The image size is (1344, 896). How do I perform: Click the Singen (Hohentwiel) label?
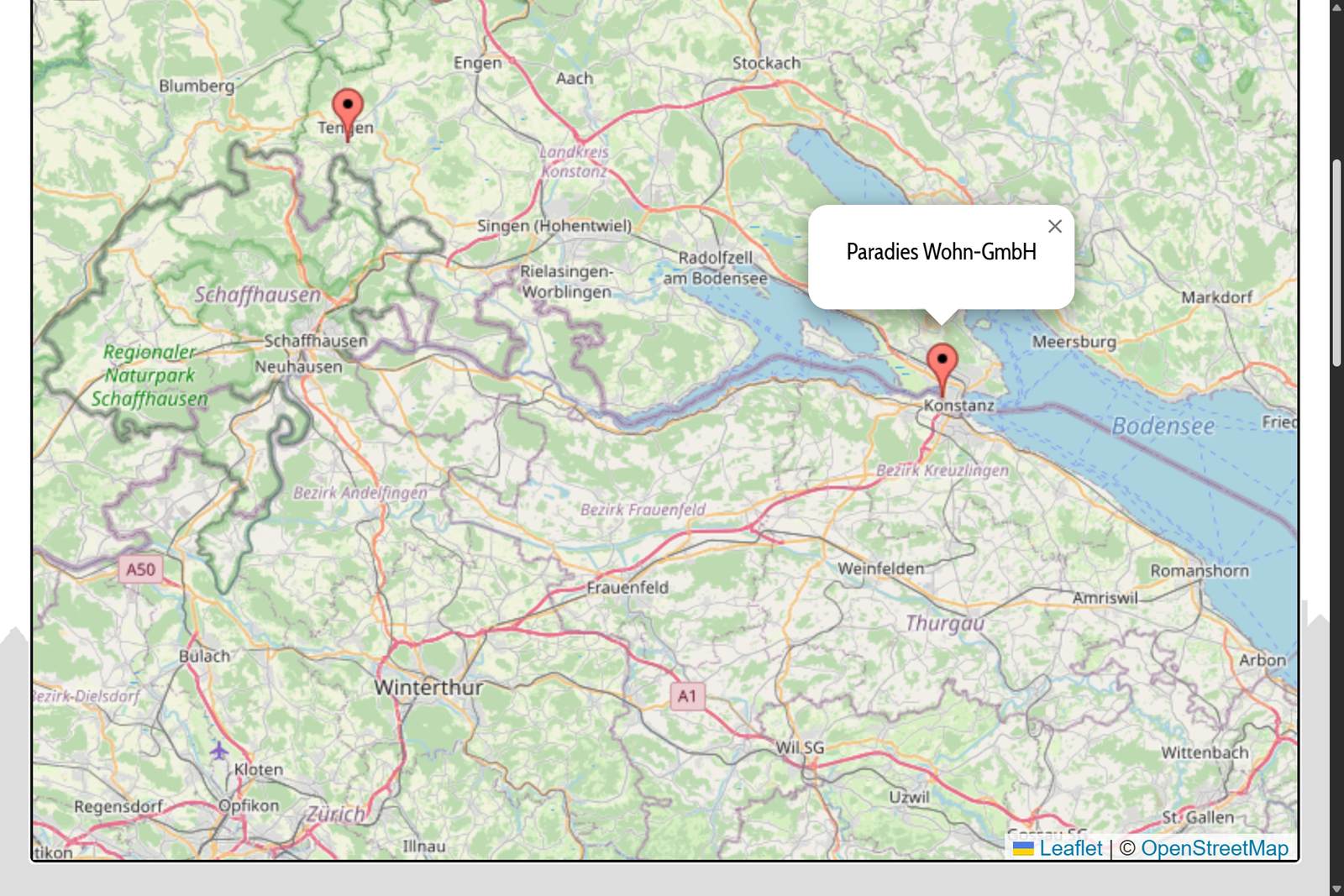pos(554,226)
